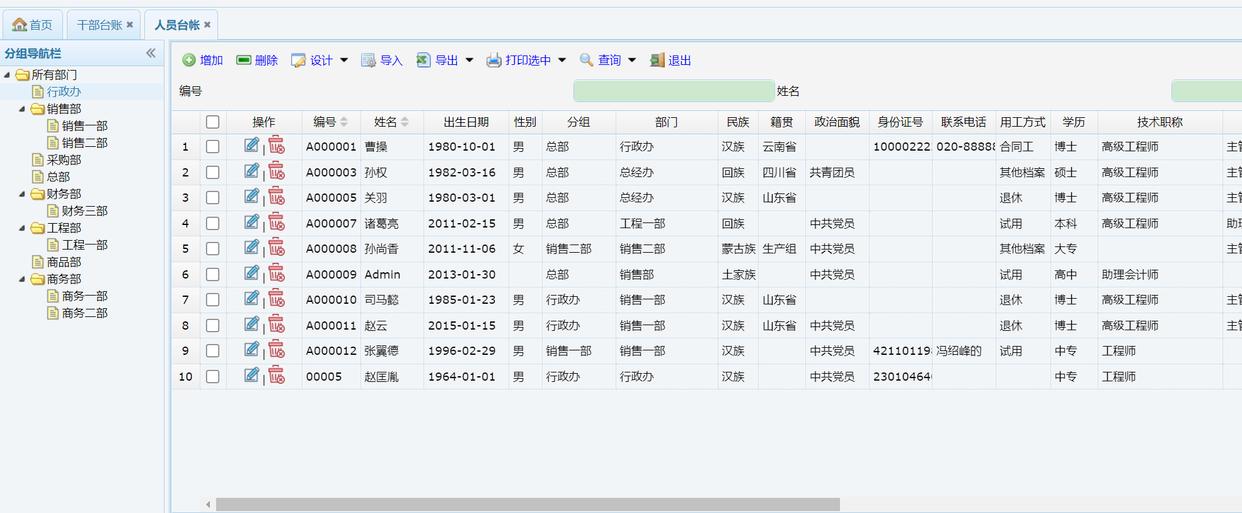Click the delete trash icon for 孙权 row
The width and height of the screenshot is (1242, 513).
pyautogui.click(x=276, y=172)
